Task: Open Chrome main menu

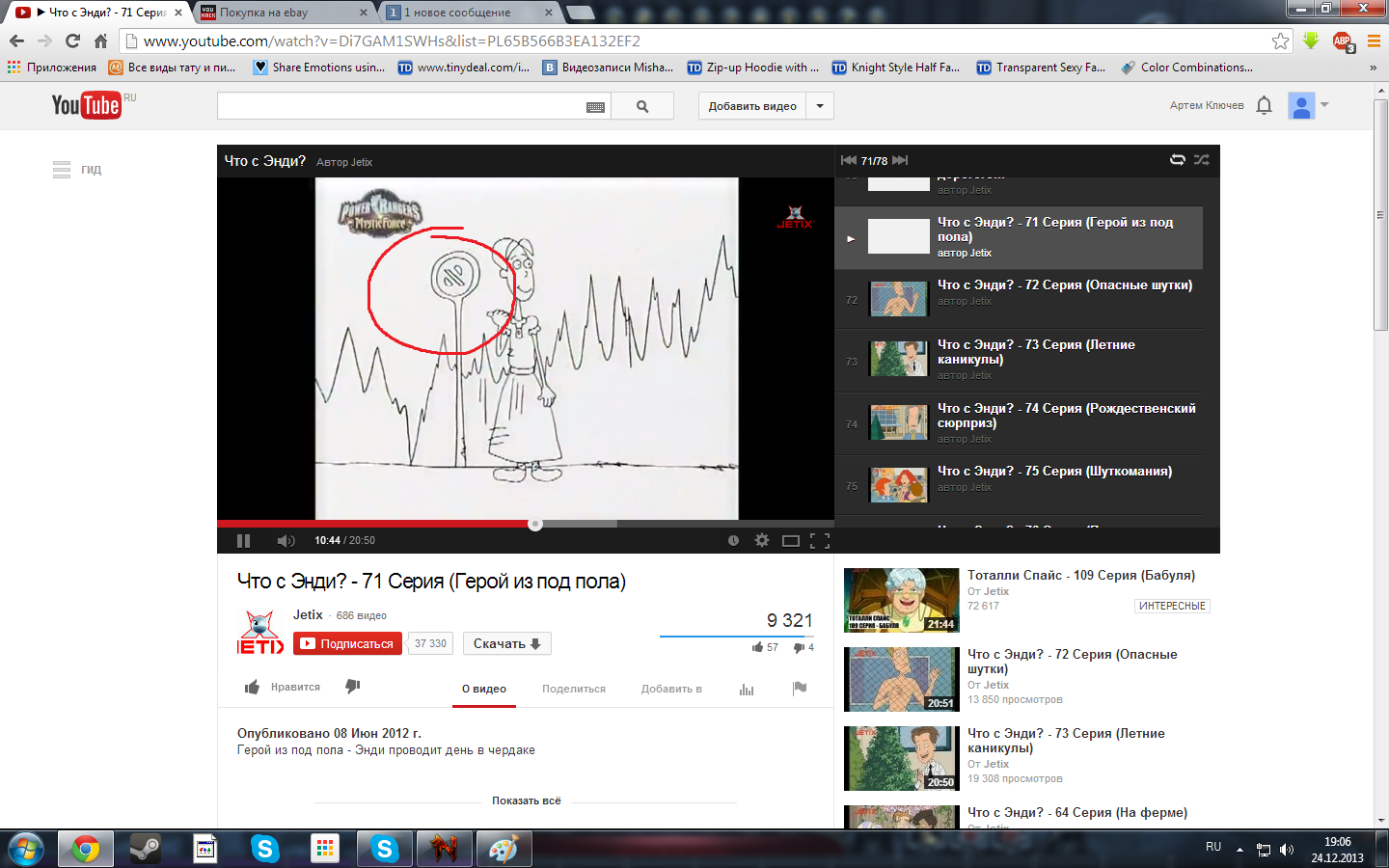Action: point(1374,41)
